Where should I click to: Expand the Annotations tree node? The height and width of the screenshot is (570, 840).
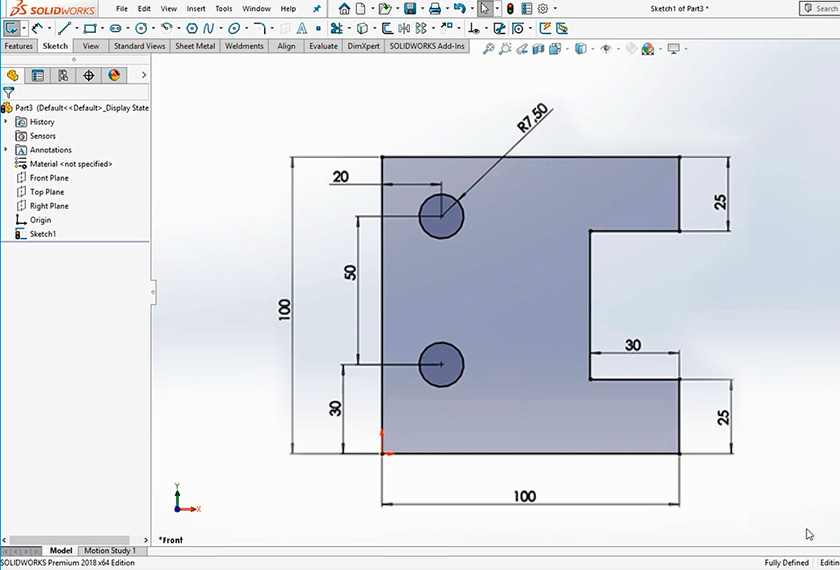pyautogui.click(x=6, y=150)
